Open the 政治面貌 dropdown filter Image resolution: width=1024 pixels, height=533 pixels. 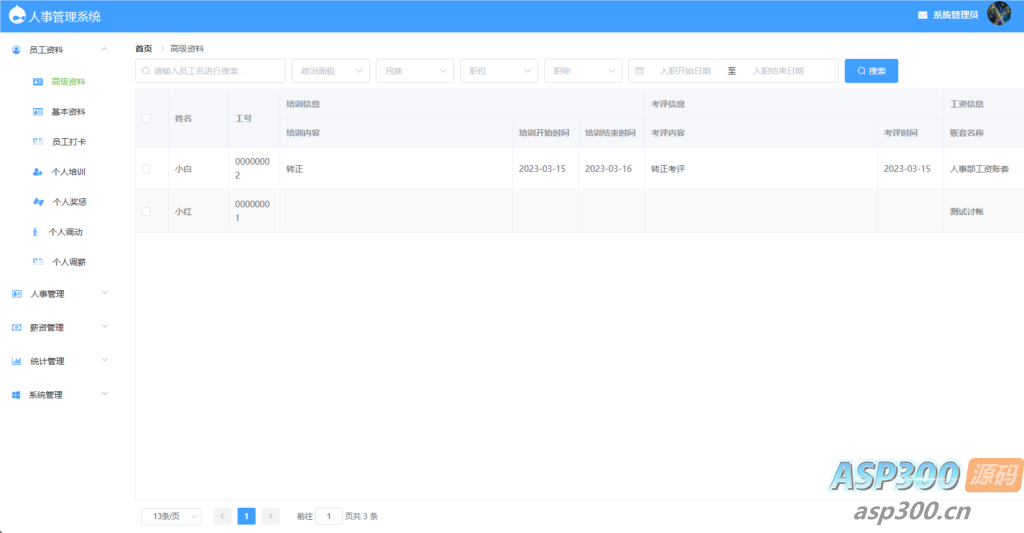pyautogui.click(x=330, y=71)
